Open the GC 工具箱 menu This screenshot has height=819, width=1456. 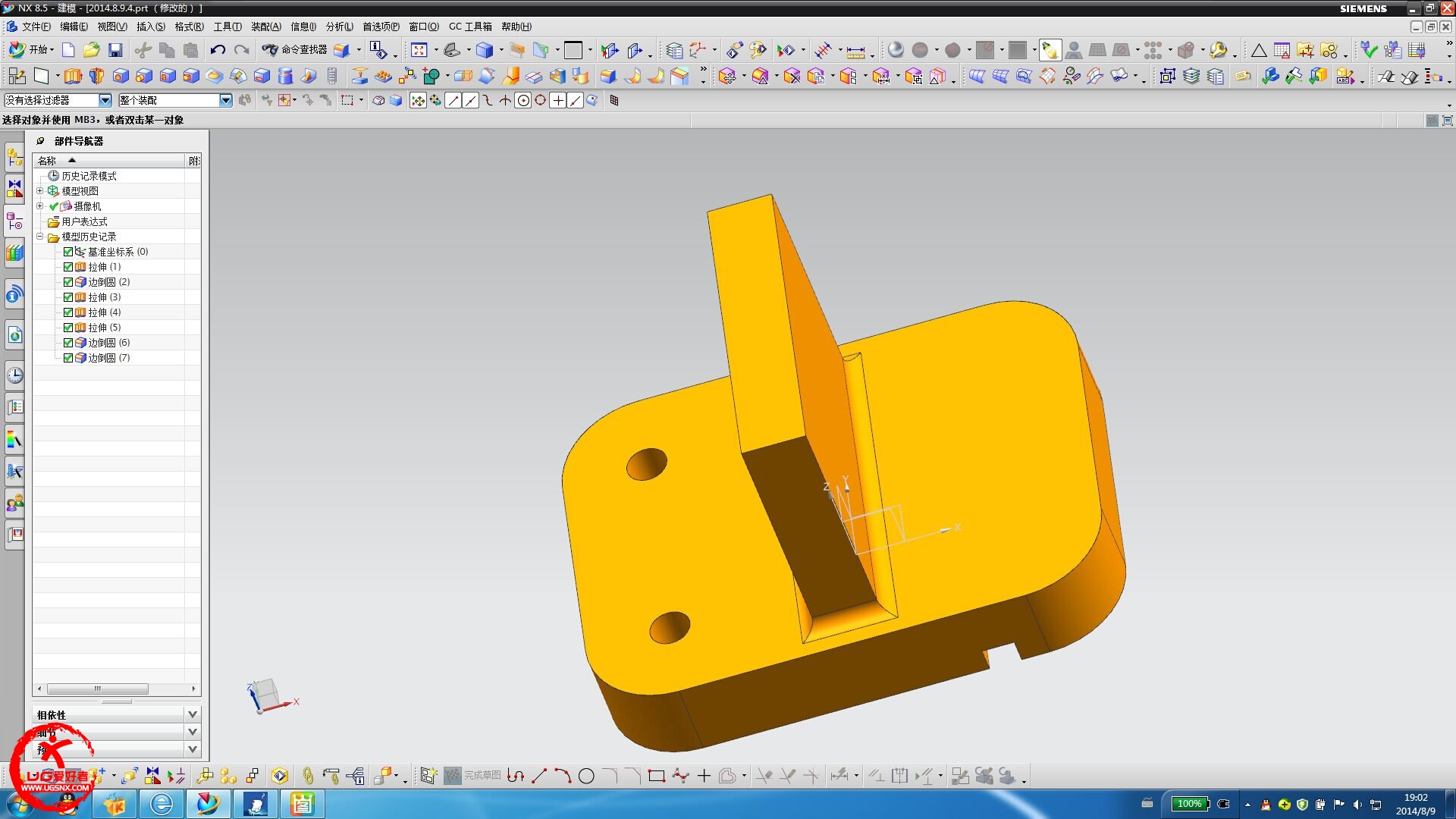point(470,27)
